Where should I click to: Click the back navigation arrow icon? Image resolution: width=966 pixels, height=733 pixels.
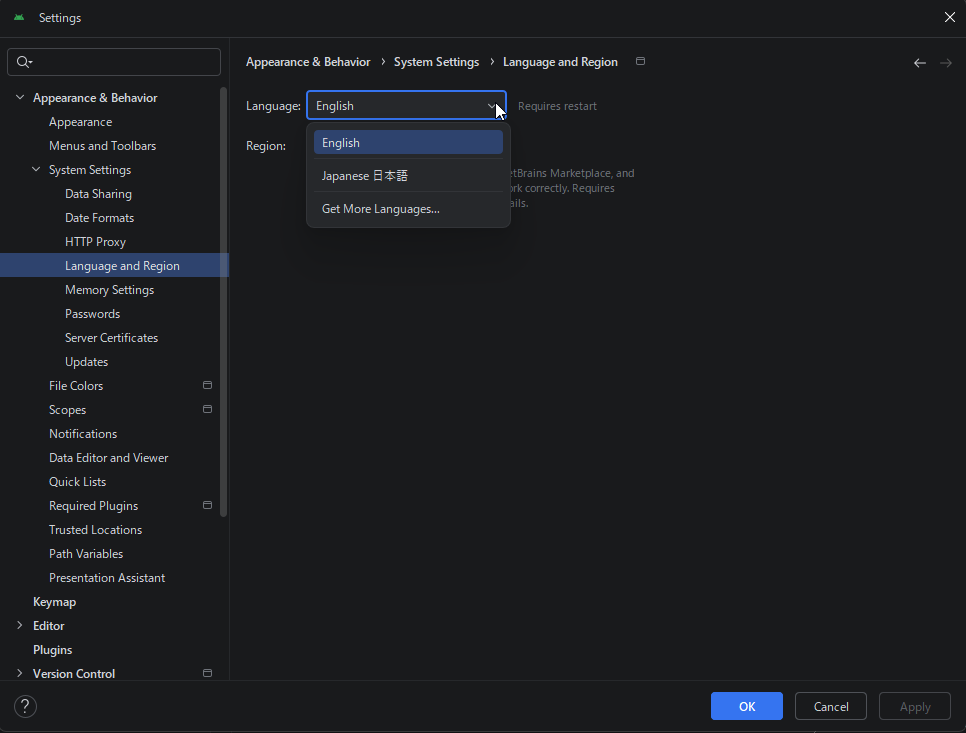919,63
